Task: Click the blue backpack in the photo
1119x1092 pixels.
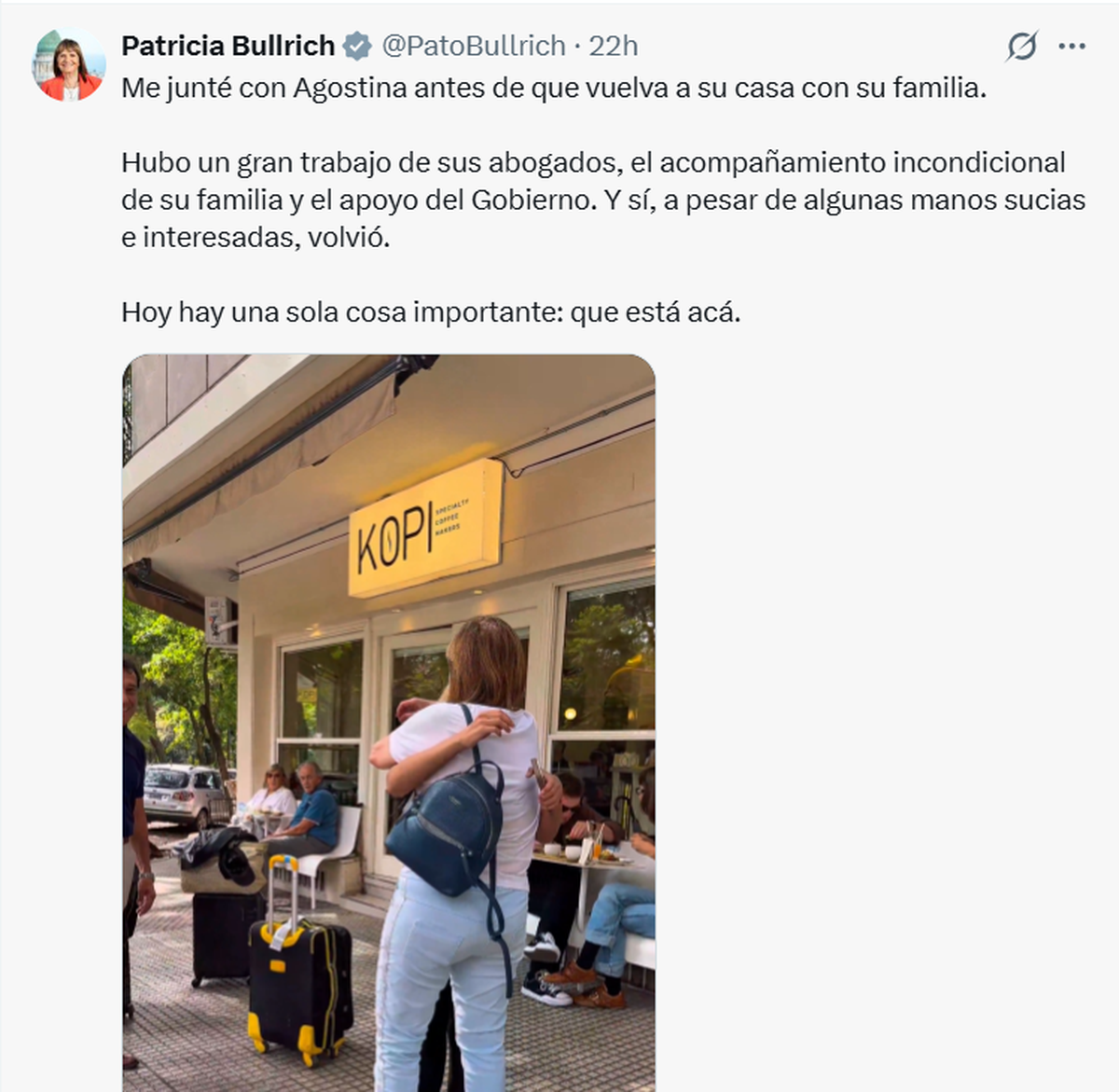Action: [446, 821]
